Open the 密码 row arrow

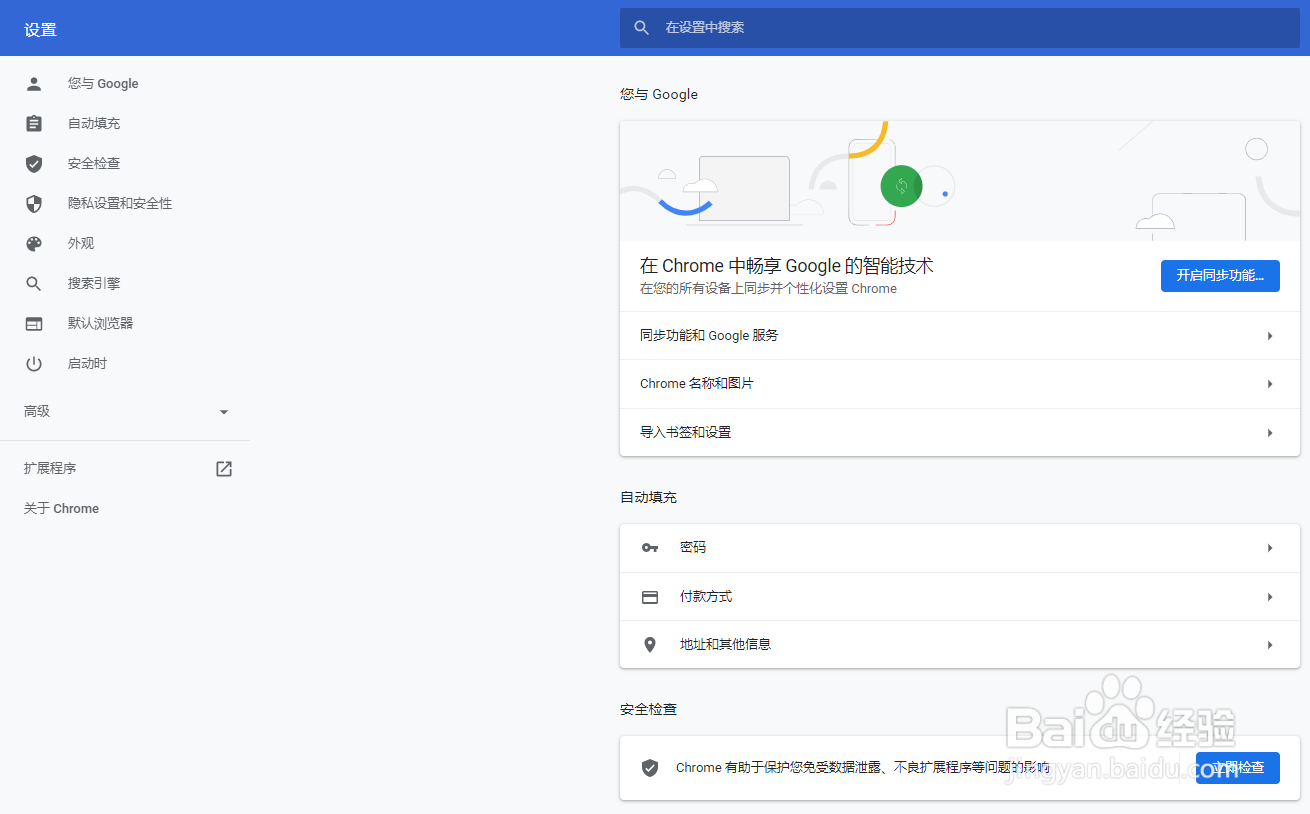click(x=1270, y=548)
